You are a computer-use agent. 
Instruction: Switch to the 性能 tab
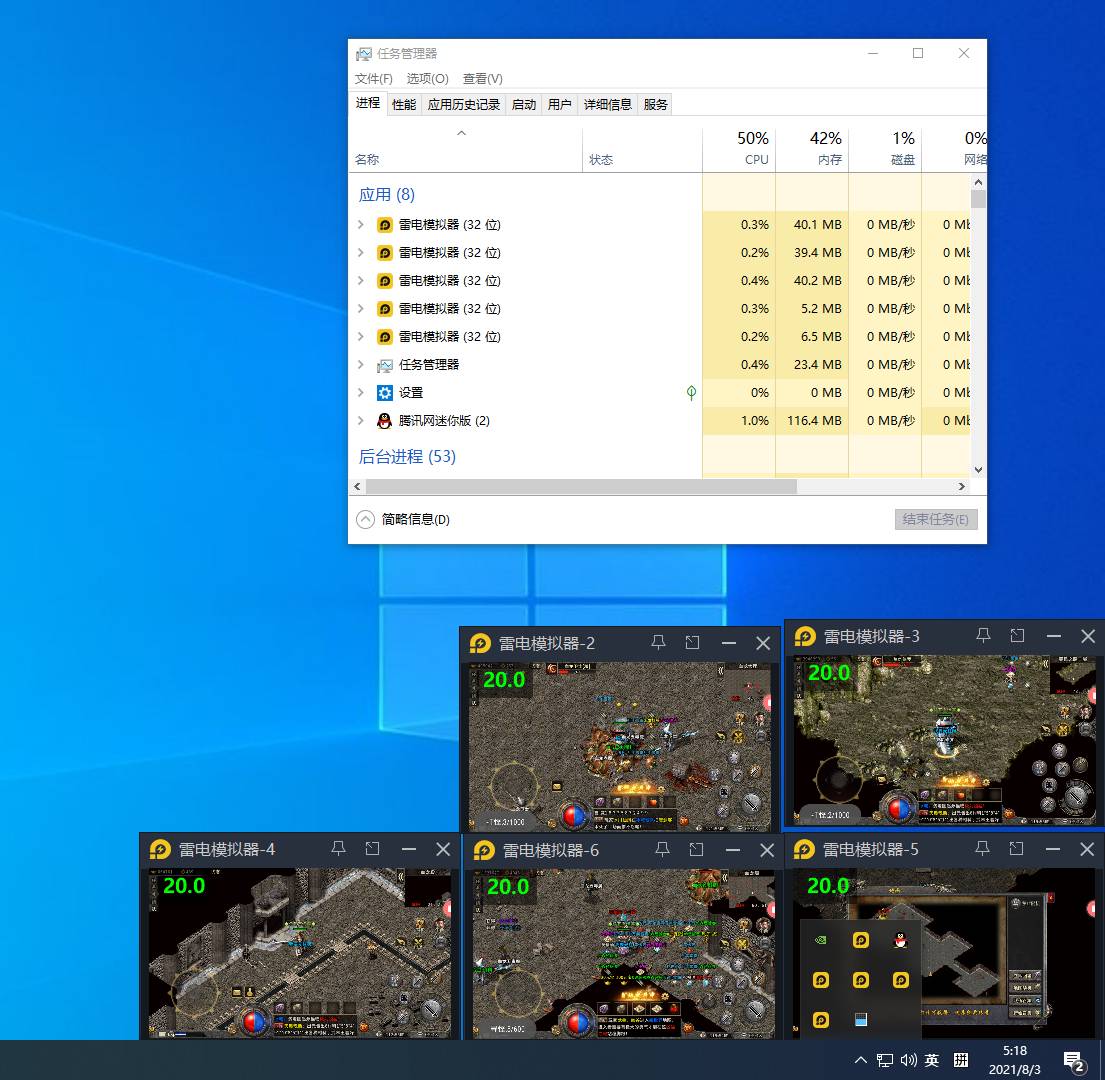[x=404, y=104]
